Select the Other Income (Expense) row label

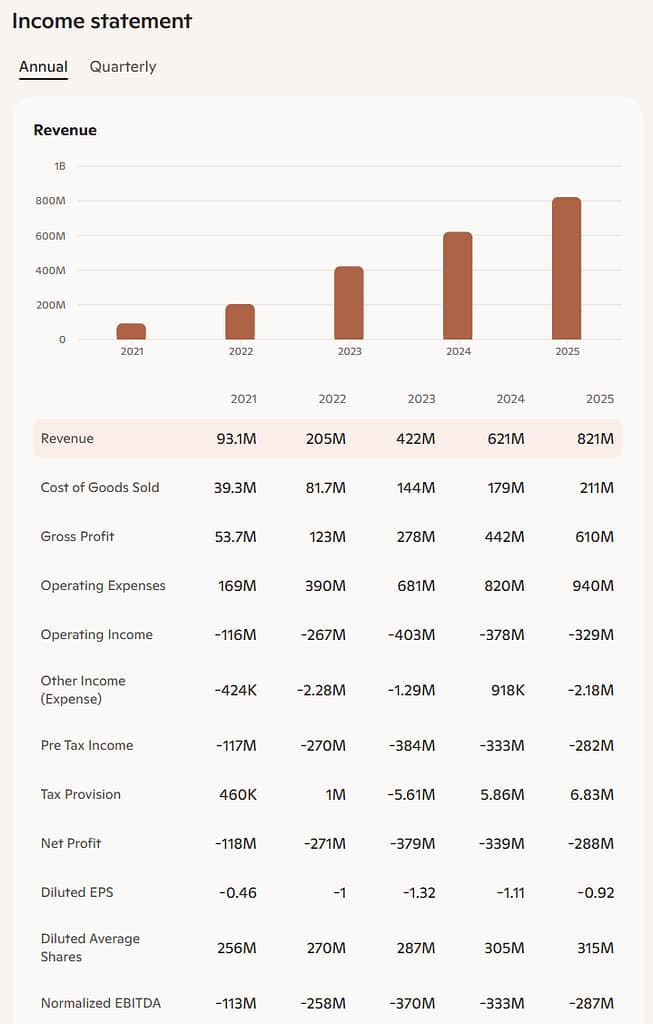pos(83,690)
